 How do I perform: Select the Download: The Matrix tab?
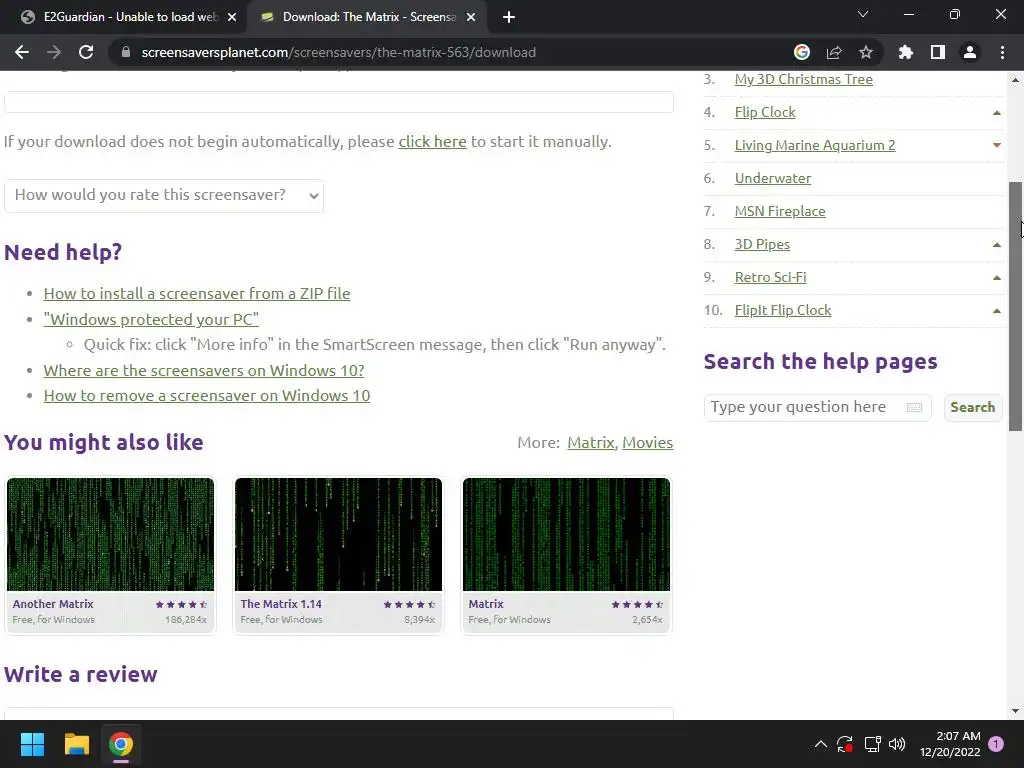coord(368,17)
